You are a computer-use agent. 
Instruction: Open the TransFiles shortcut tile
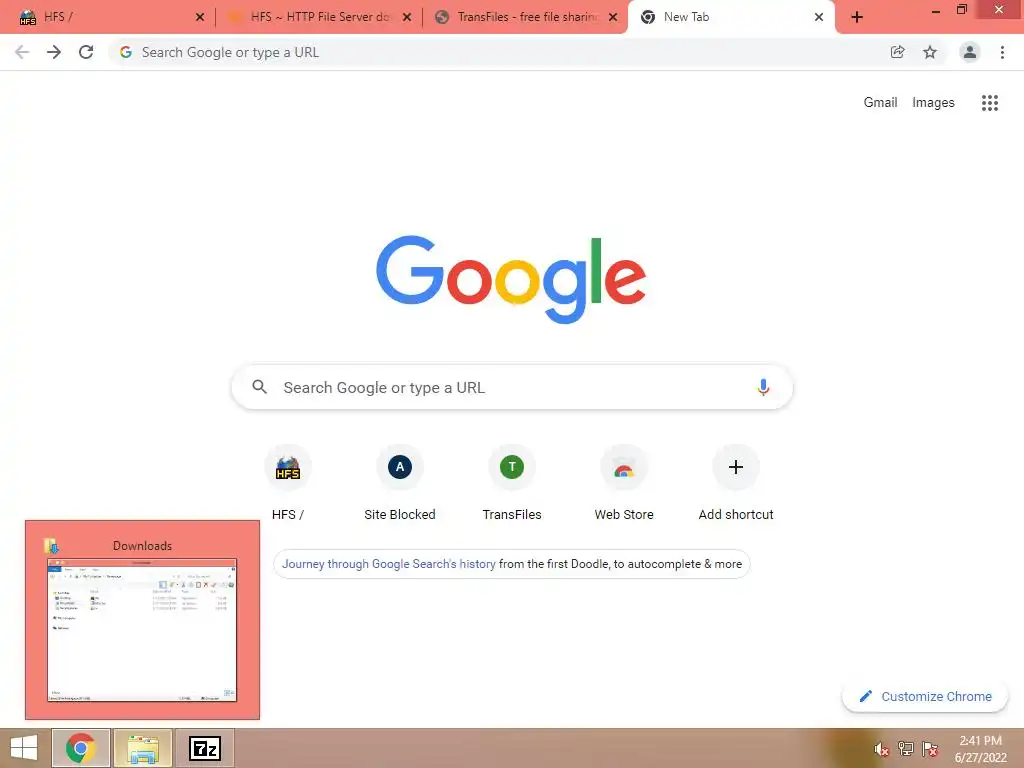[512, 483]
